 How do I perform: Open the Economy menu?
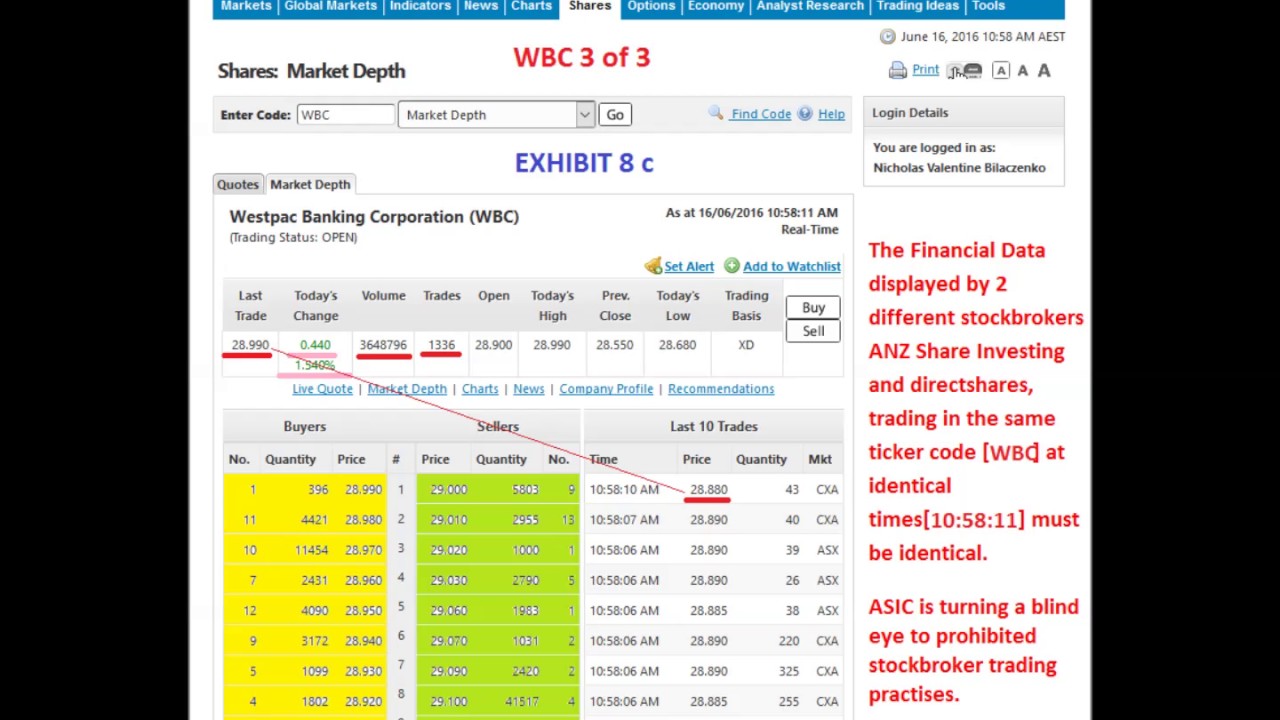tap(716, 6)
